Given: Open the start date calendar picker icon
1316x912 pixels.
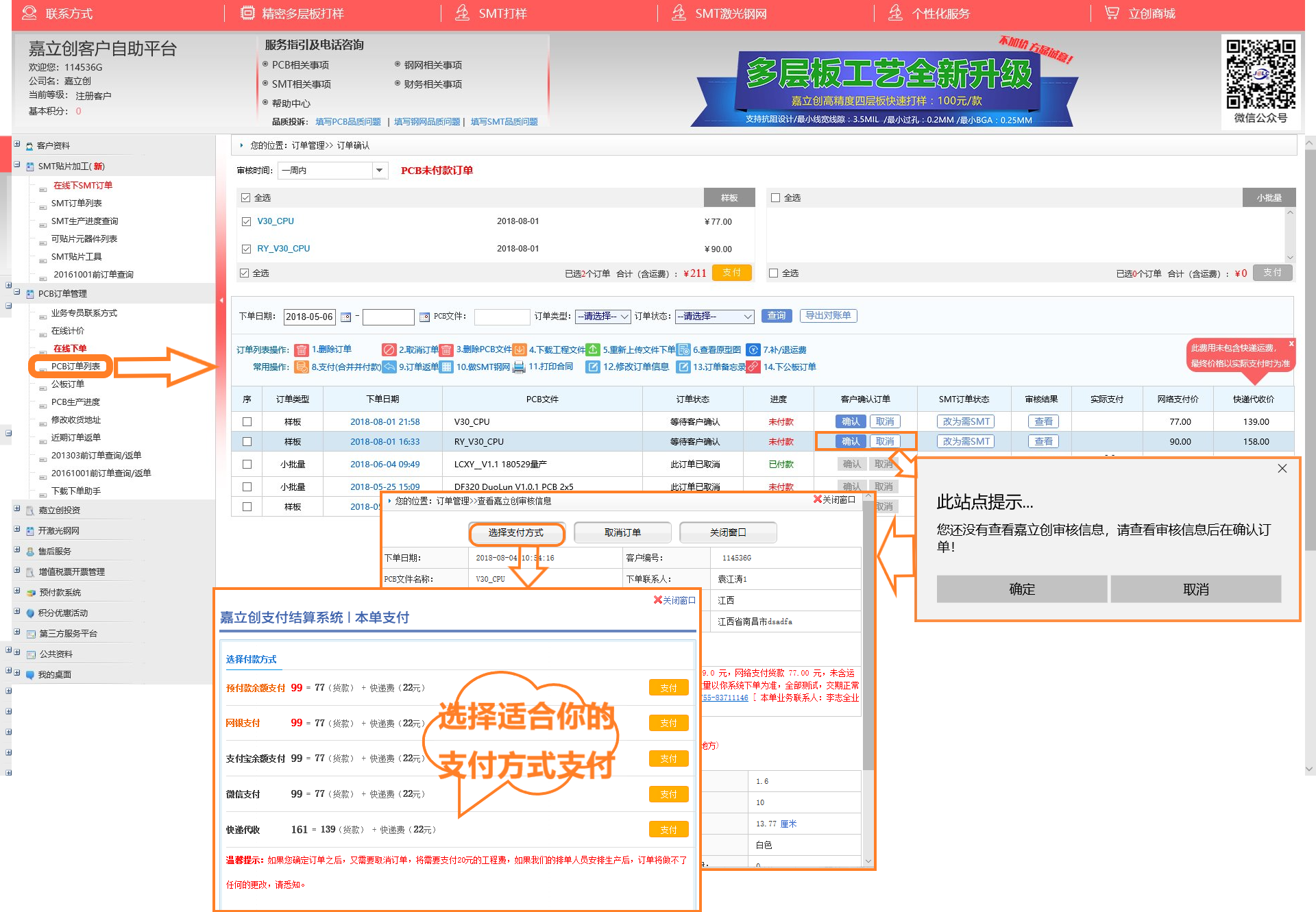Looking at the screenshot, I should pyautogui.click(x=346, y=317).
